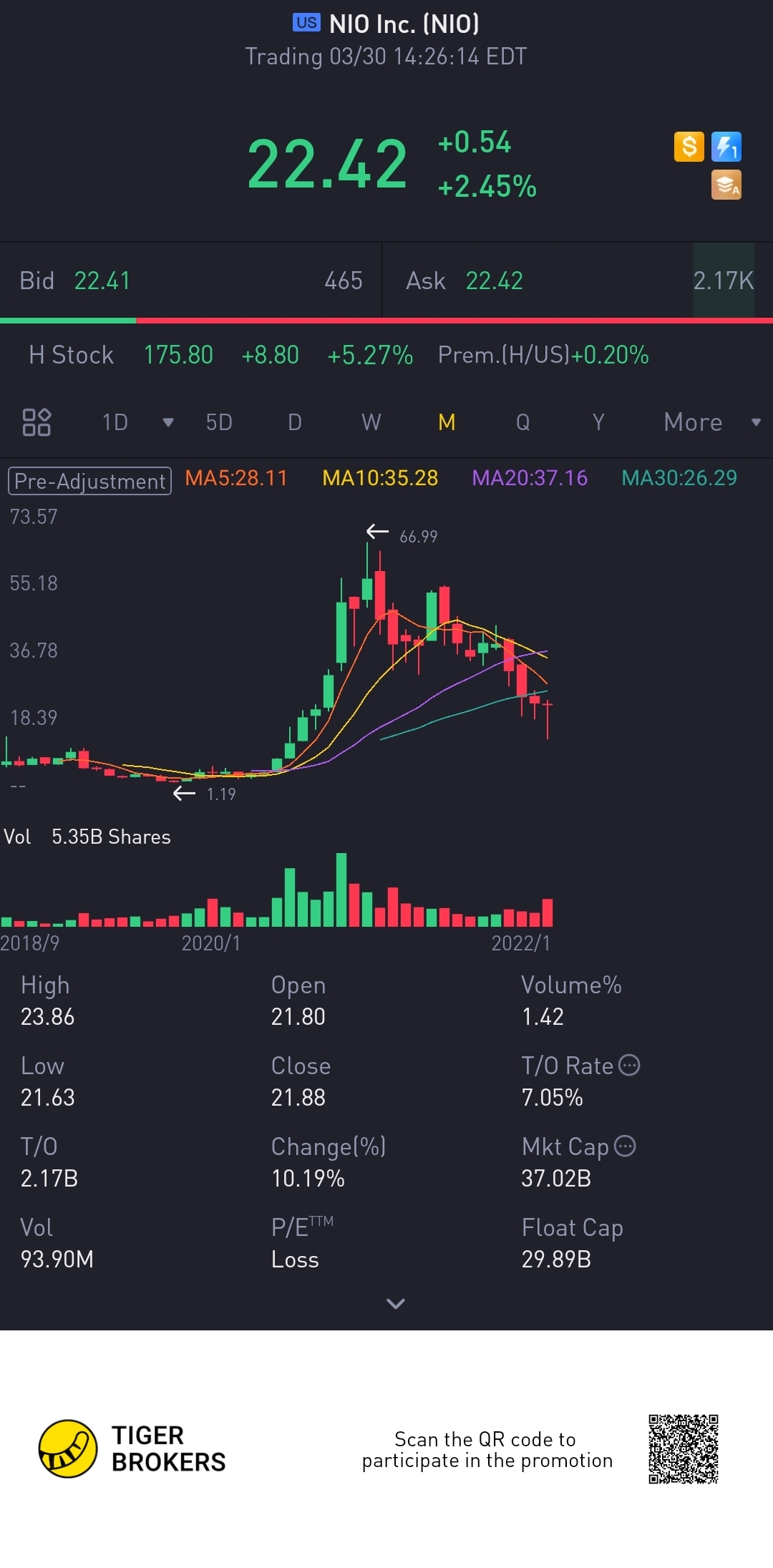Tap the Close value 21.88

click(x=298, y=1097)
